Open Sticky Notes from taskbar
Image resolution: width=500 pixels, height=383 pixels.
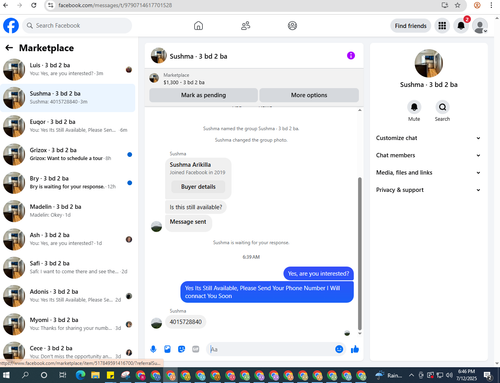pyautogui.click(x=110, y=375)
